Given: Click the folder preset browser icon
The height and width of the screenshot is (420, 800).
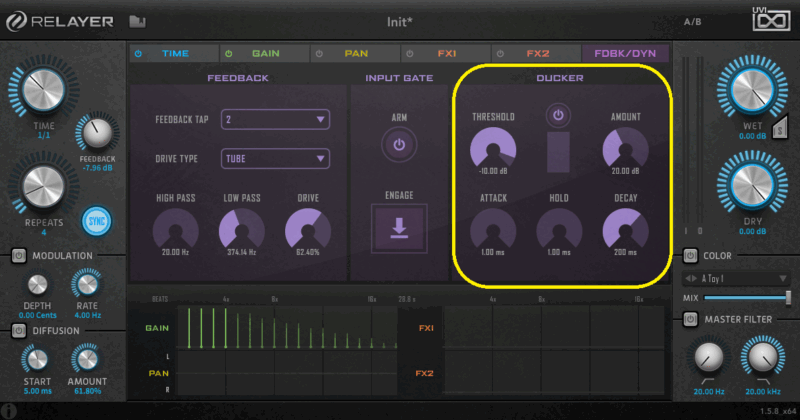Looking at the screenshot, I should point(137,21).
